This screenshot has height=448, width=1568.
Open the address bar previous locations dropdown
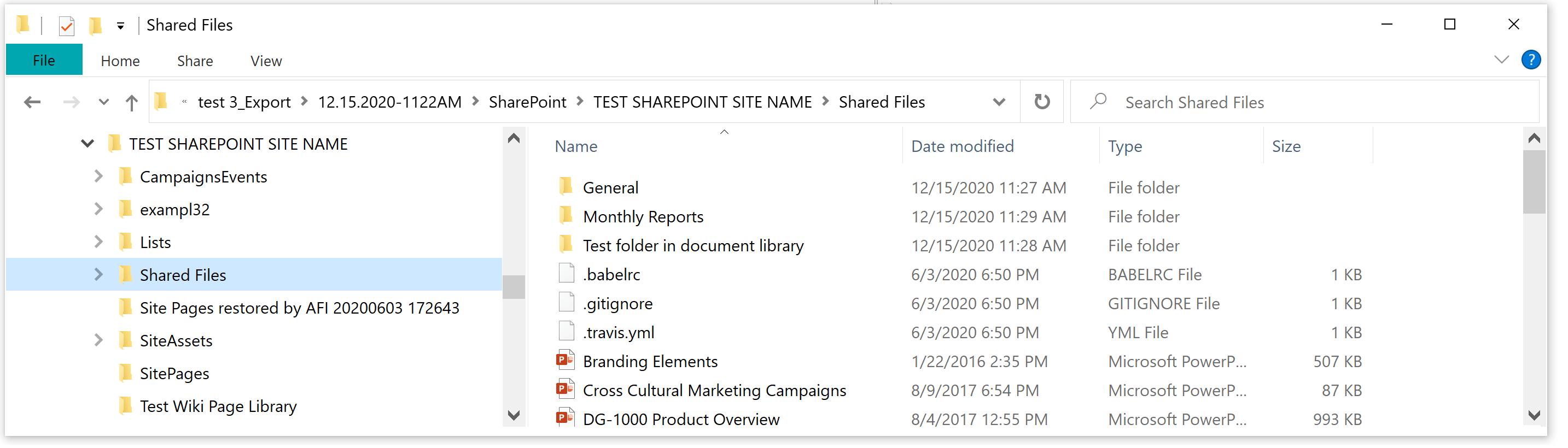(x=998, y=102)
